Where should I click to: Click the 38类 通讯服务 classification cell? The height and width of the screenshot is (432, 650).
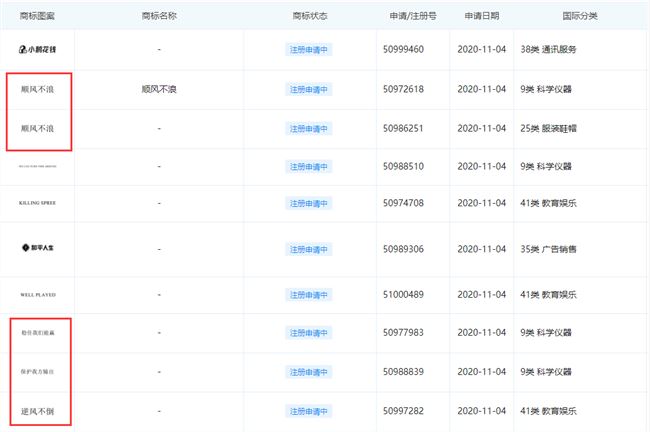[548, 49]
